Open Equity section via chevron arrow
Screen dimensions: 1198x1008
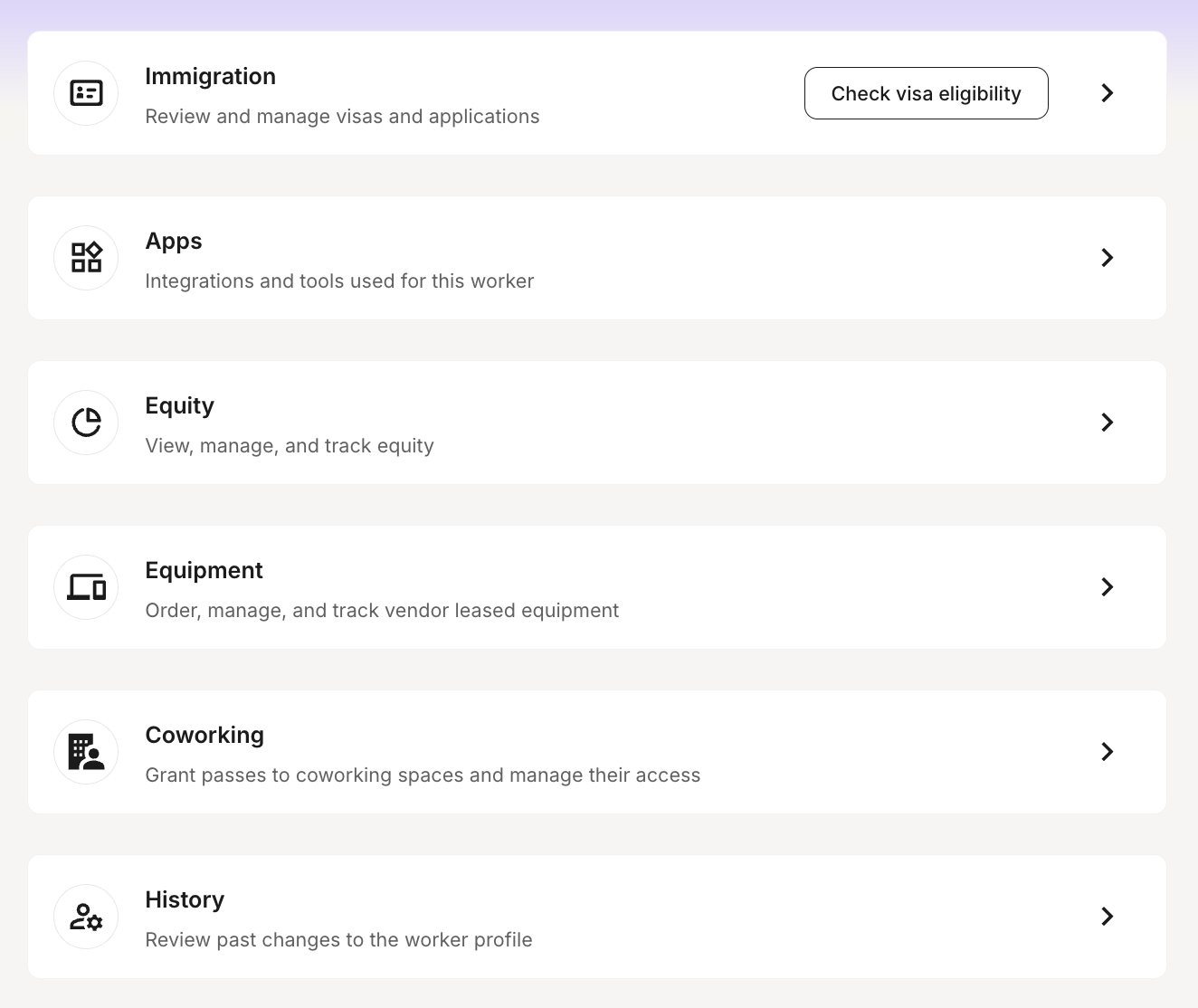coord(1107,423)
